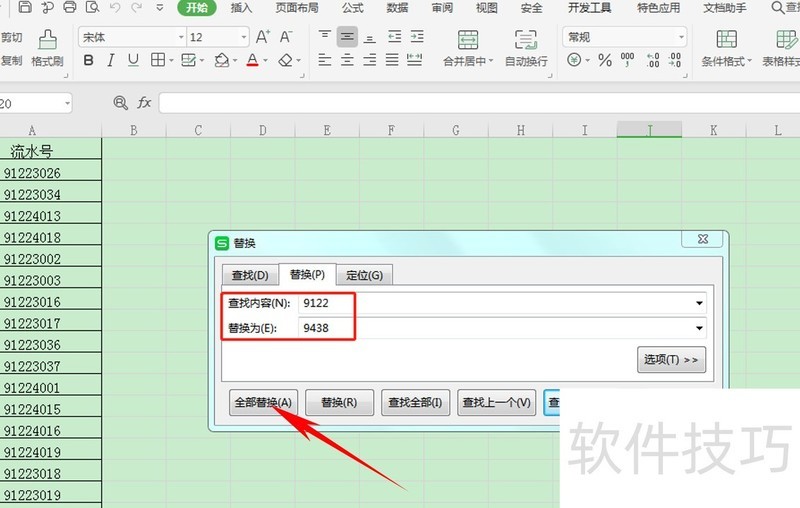Expand find content (查找内容) history dropdown
The width and height of the screenshot is (800, 508).
tap(699, 303)
